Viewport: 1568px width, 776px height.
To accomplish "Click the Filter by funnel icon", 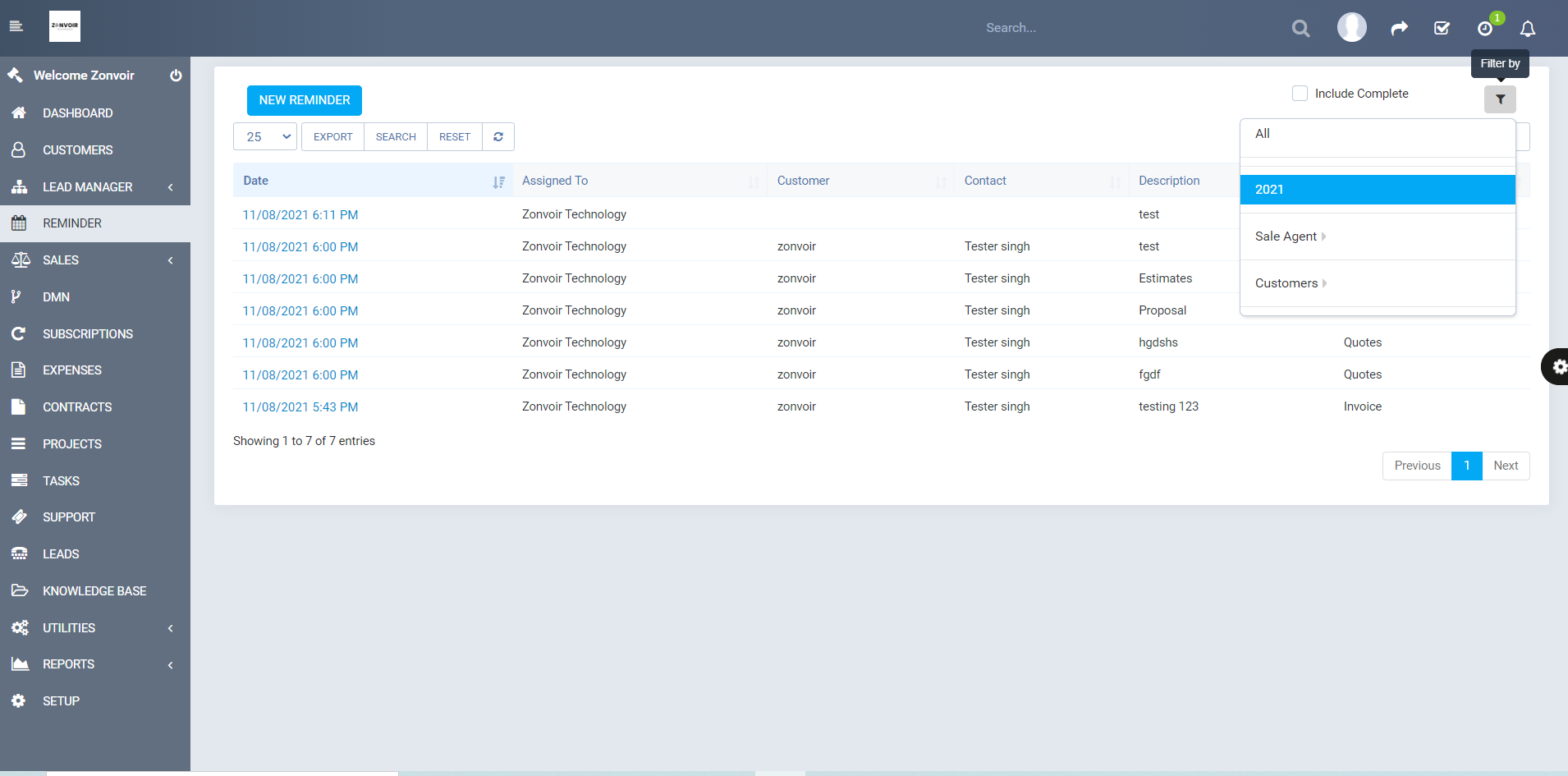I will 1501,99.
